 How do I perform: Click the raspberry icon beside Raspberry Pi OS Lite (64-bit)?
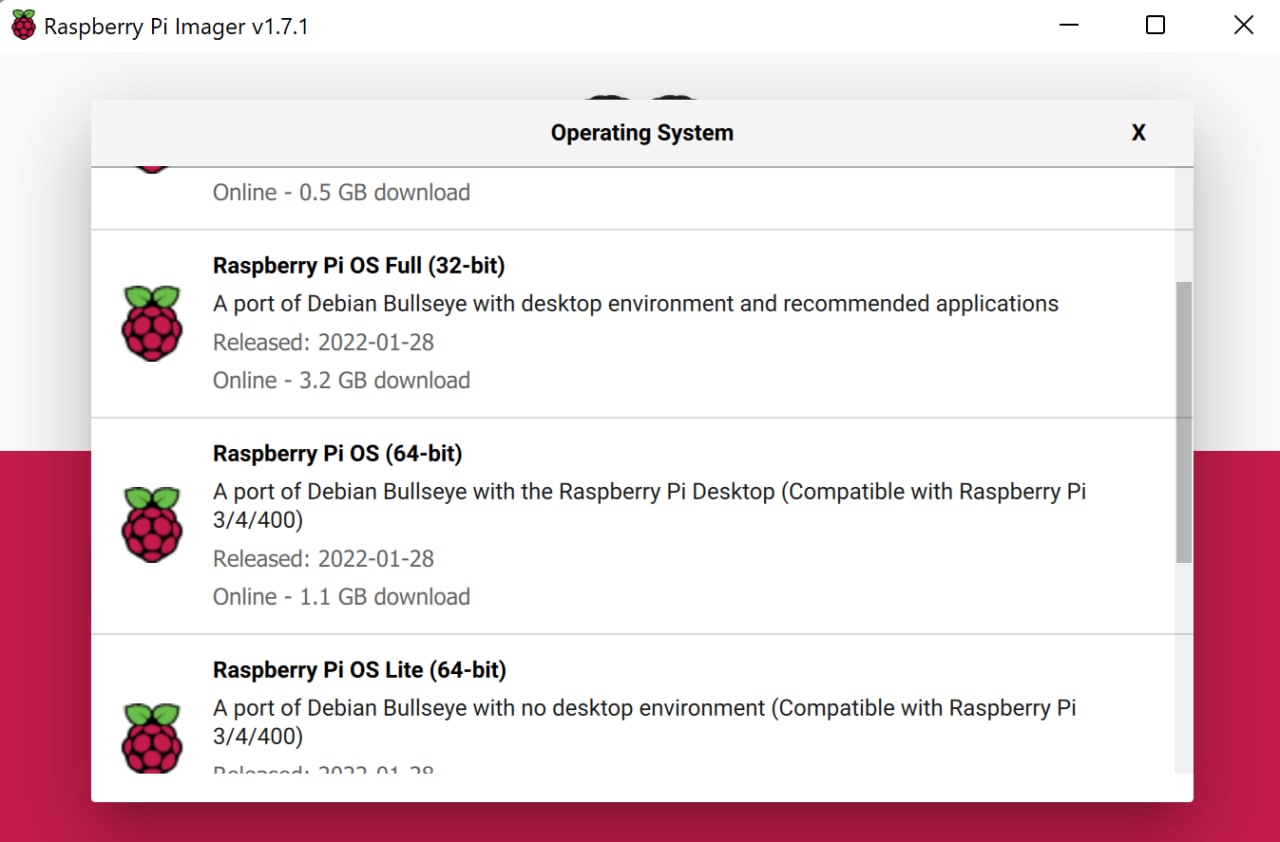coord(152,740)
